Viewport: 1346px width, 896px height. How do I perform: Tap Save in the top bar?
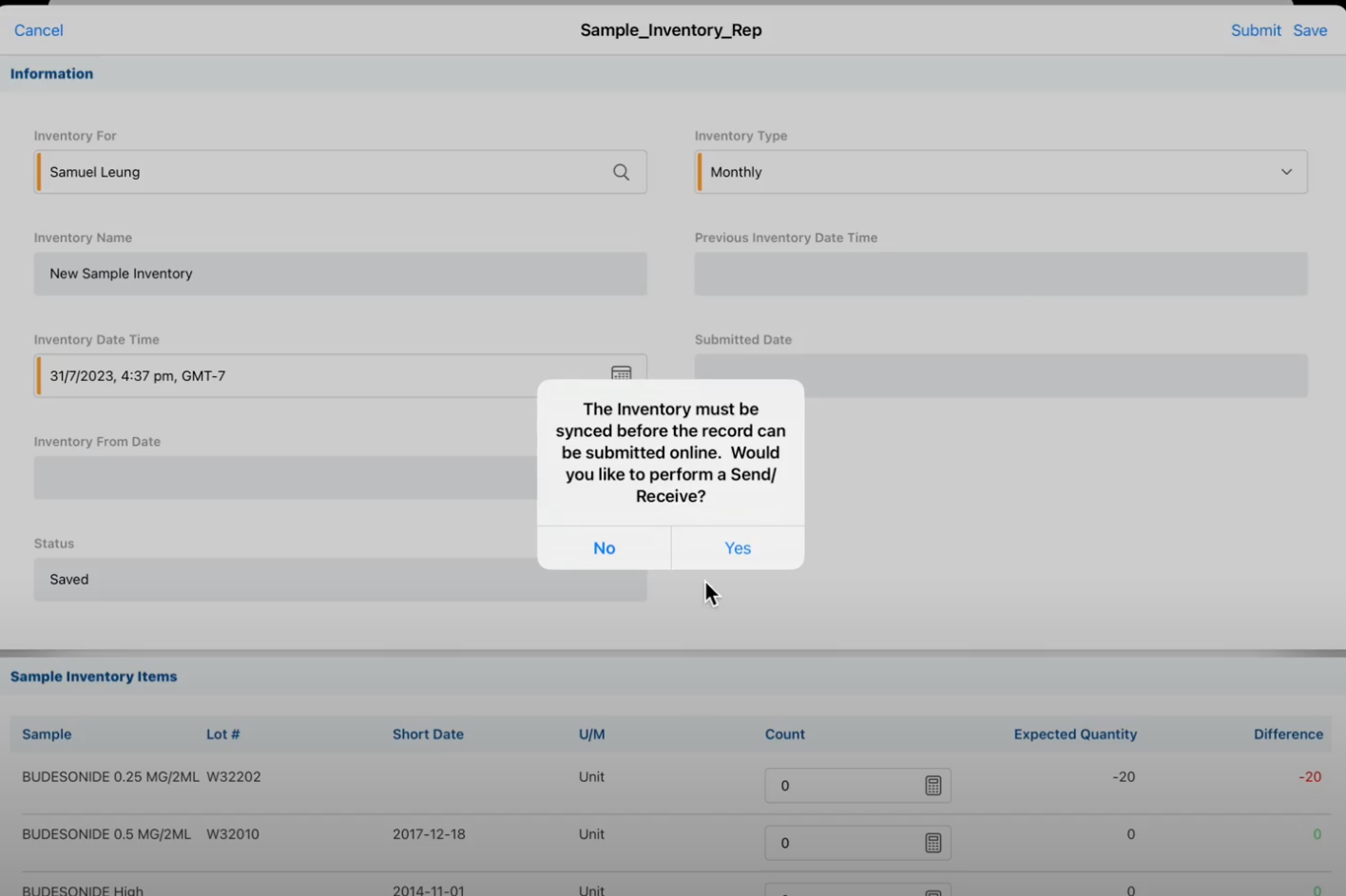coord(1310,30)
